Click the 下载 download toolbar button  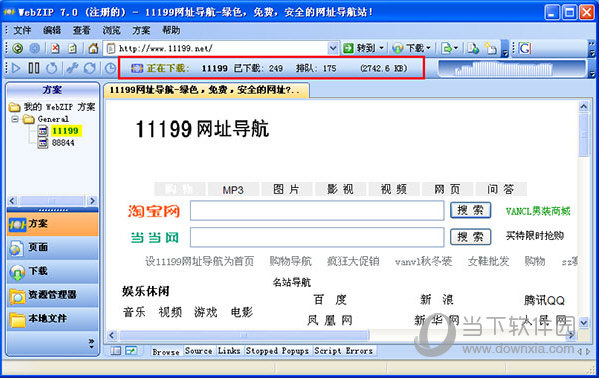click(408, 48)
